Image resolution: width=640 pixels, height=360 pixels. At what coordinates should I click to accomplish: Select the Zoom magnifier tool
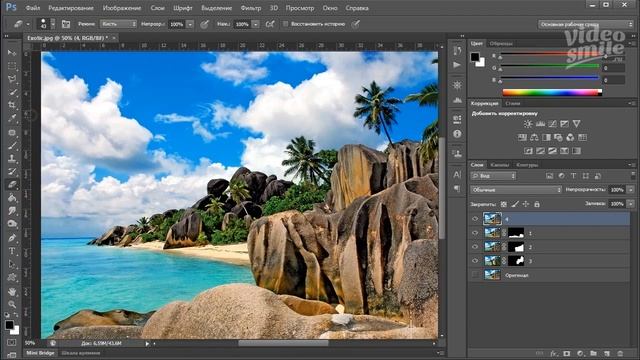(12, 304)
